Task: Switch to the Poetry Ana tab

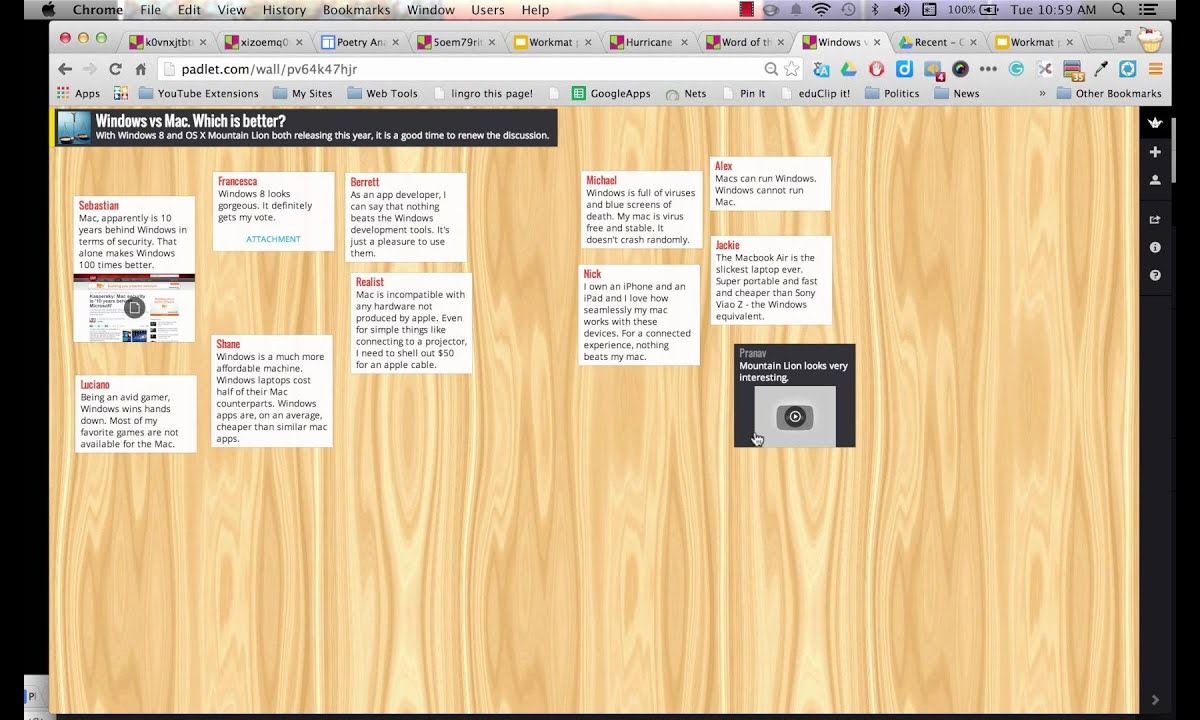Action: coord(361,42)
